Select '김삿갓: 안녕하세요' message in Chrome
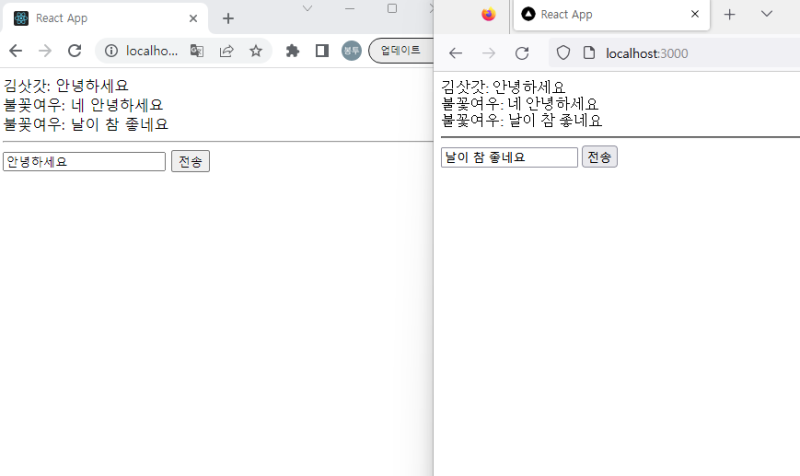The height and width of the screenshot is (476, 800). pyautogui.click(x=66, y=85)
